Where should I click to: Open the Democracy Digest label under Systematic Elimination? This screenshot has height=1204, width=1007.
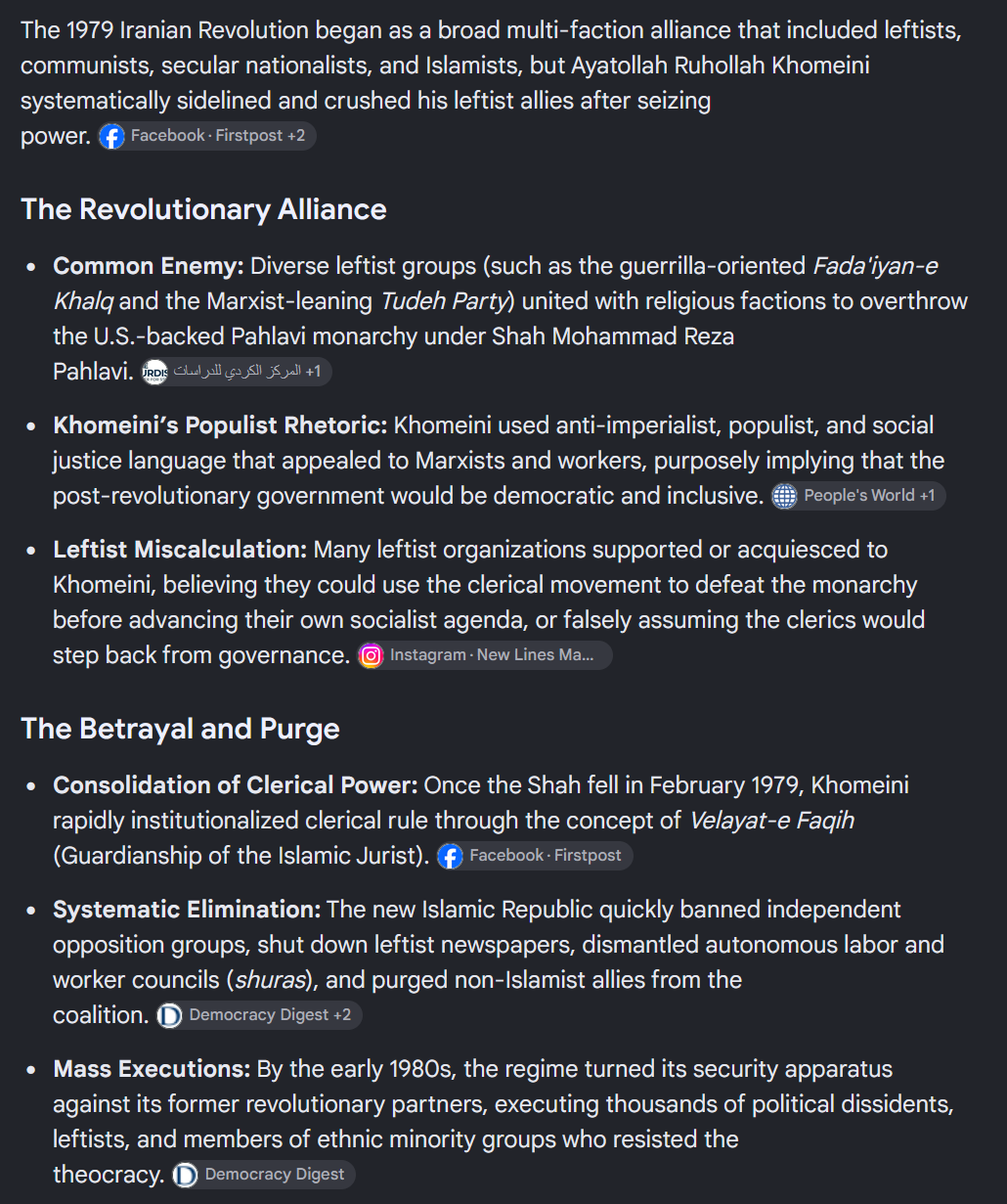259,1015
